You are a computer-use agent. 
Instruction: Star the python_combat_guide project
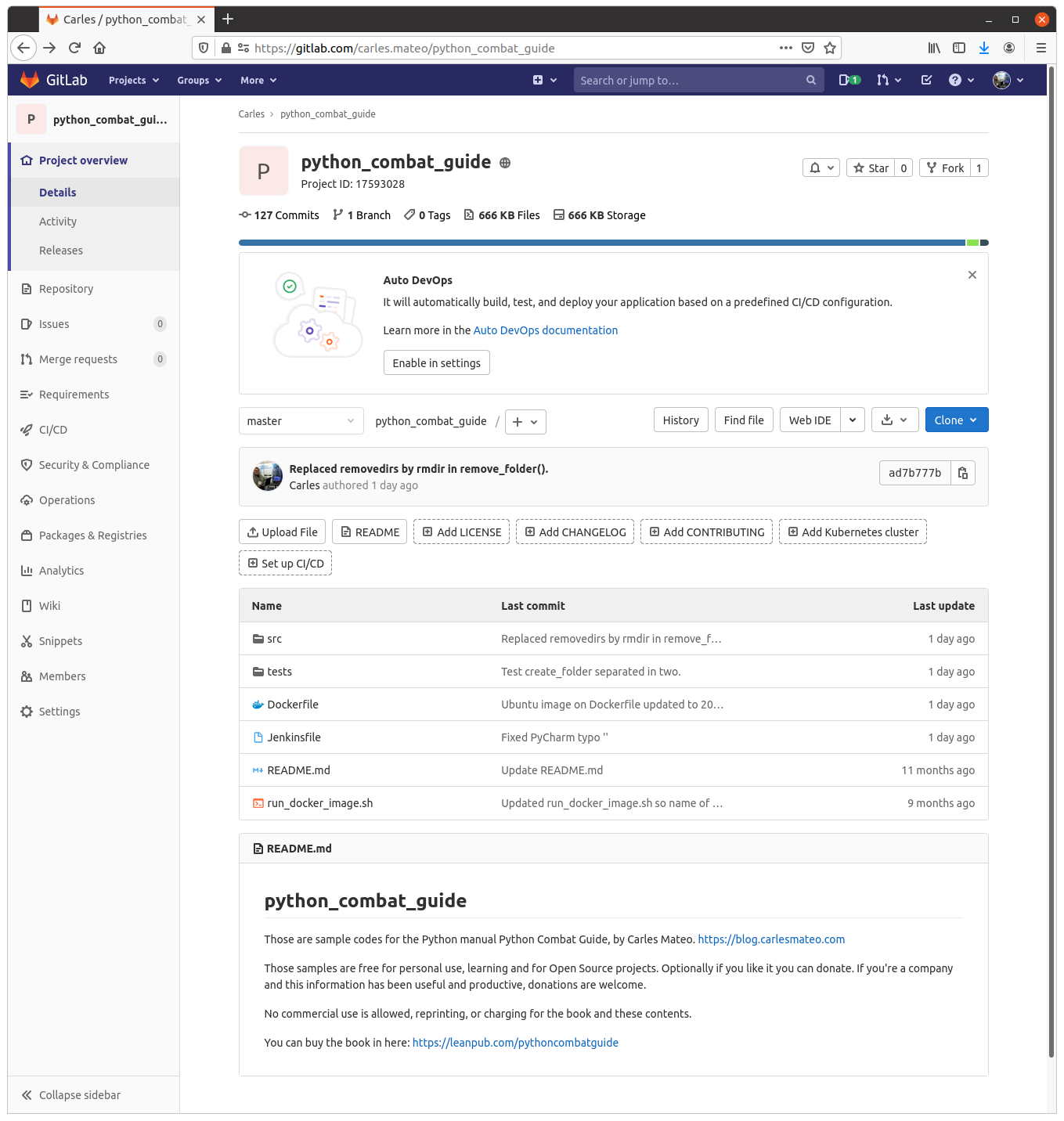tap(871, 168)
